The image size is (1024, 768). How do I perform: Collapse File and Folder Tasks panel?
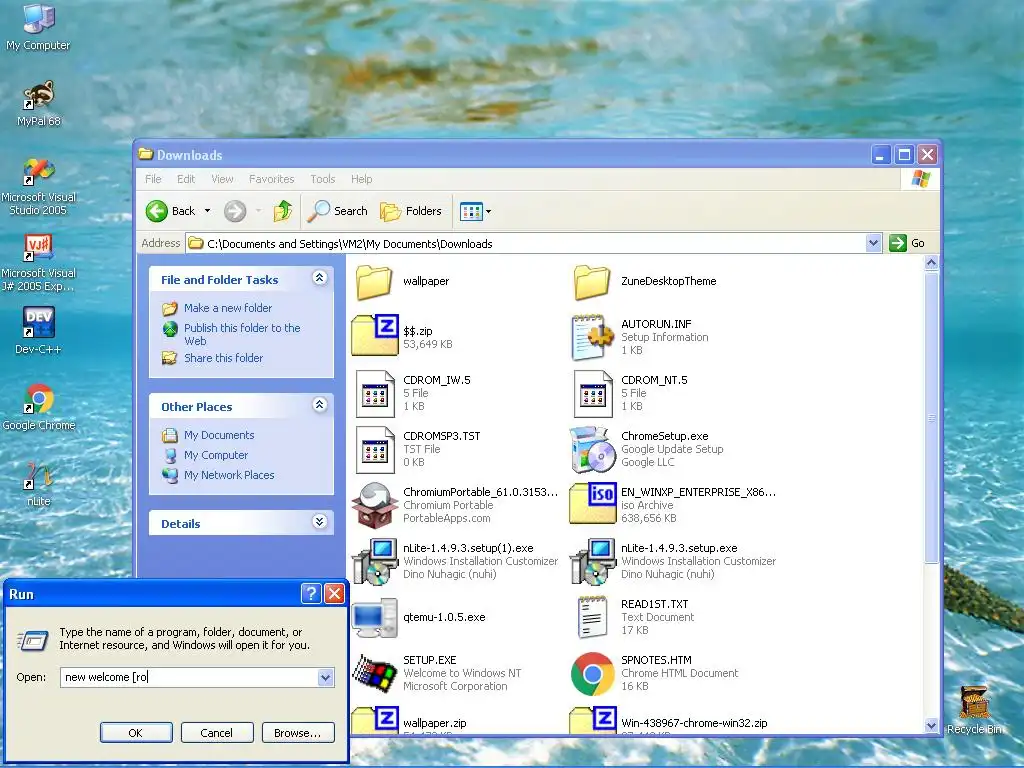pyautogui.click(x=319, y=278)
